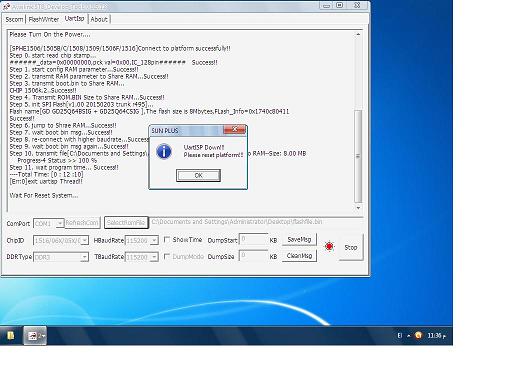
Task: Expand the ChipID dropdown
Action: pyautogui.click(x=85, y=240)
